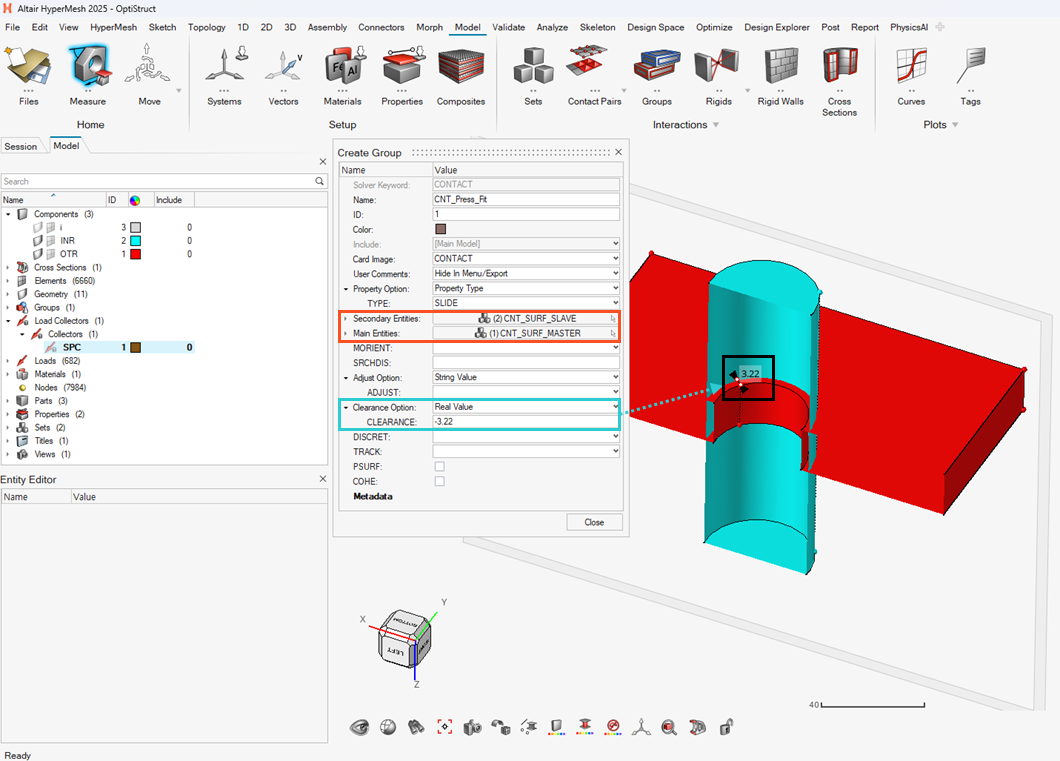Click the group Color swatch
The image size is (1060, 761).
click(441, 229)
